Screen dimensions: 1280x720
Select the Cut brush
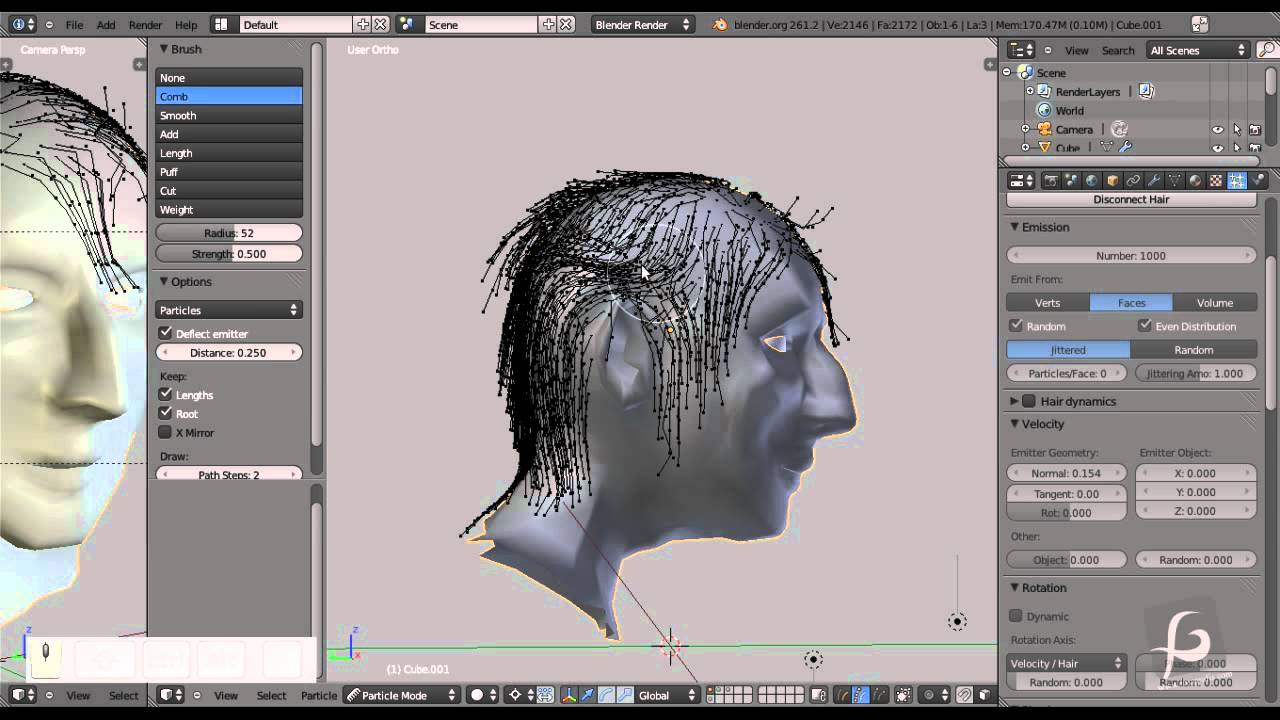(x=229, y=191)
